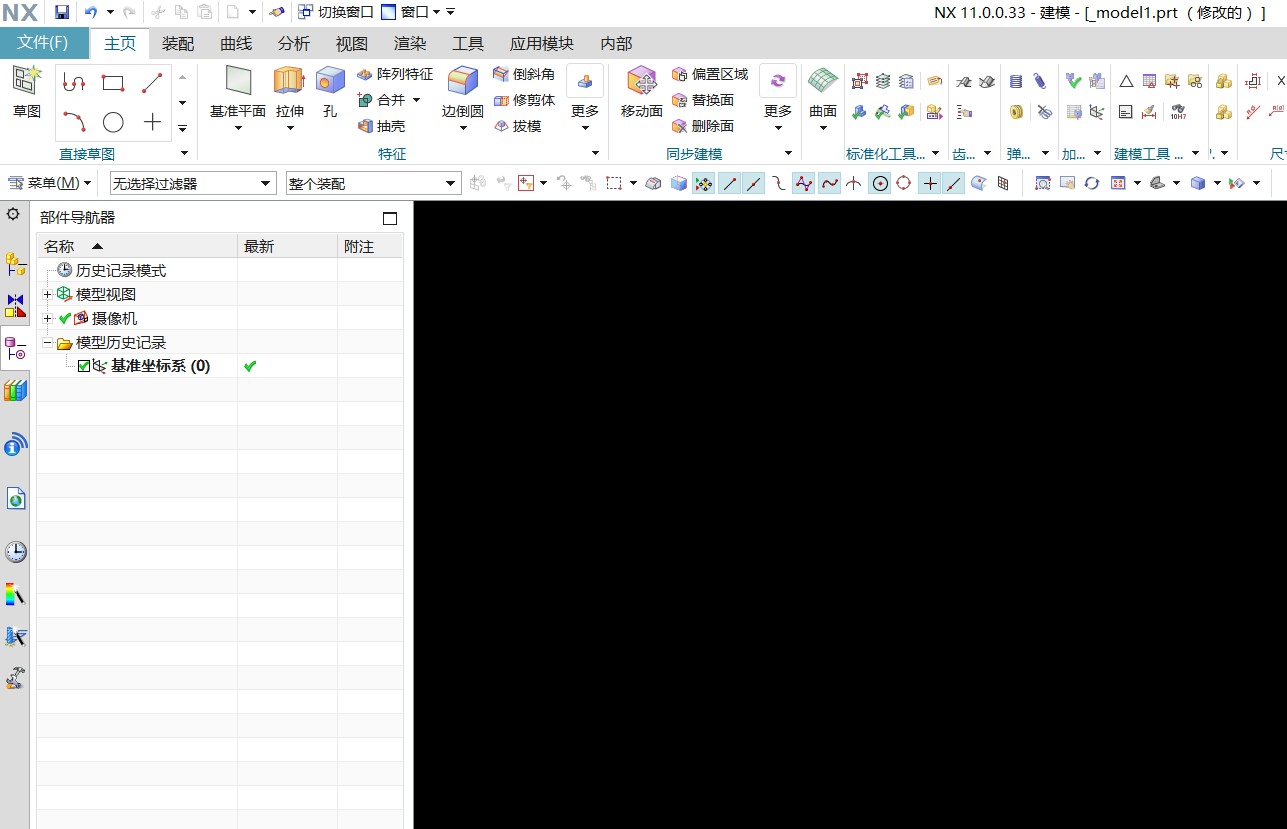Image resolution: width=1287 pixels, height=829 pixels.
Task: Select the Rectangle sketch tool
Action: [x=113, y=83]
